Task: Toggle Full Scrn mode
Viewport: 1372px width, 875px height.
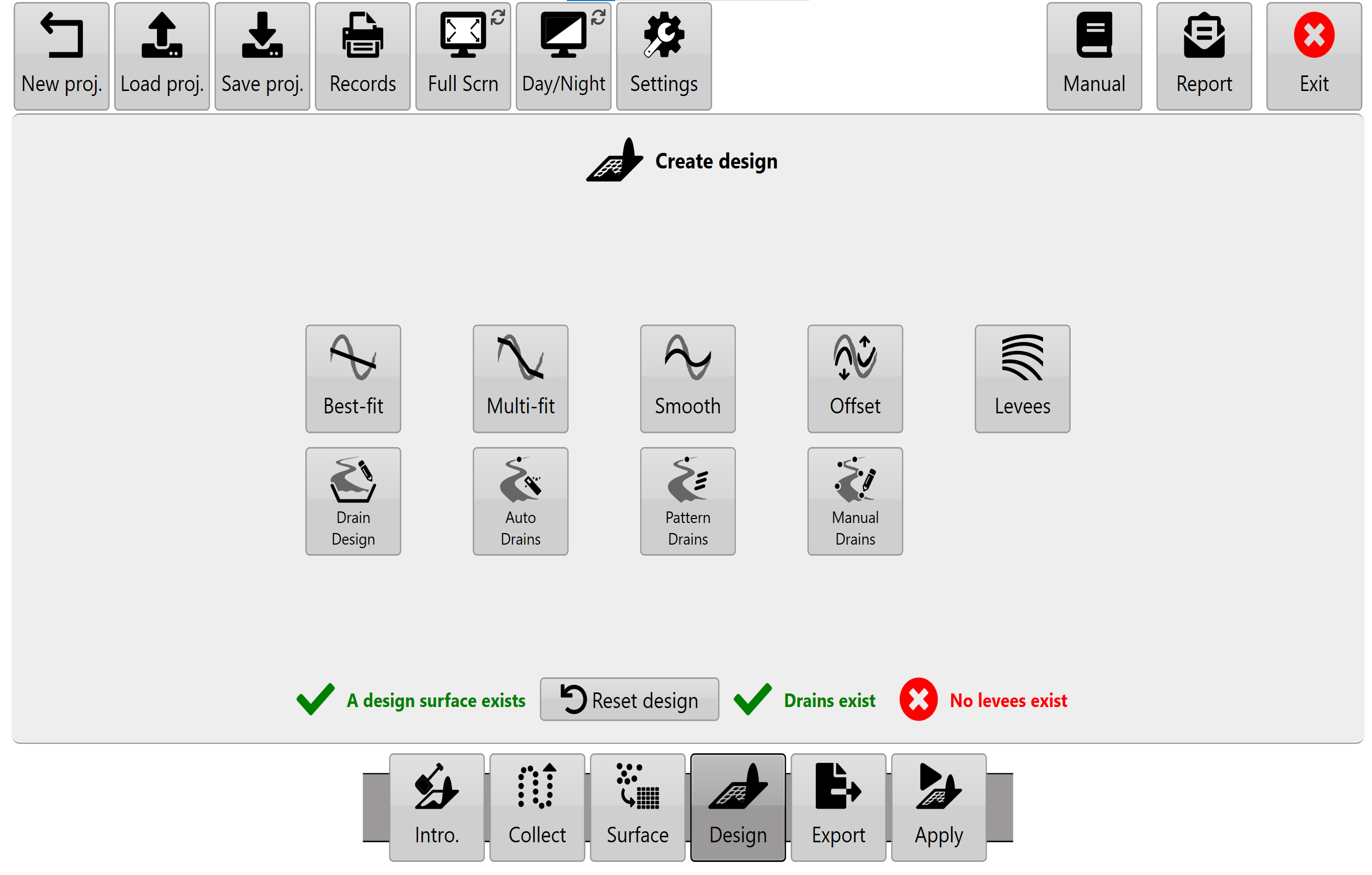Action: point(463,56)
